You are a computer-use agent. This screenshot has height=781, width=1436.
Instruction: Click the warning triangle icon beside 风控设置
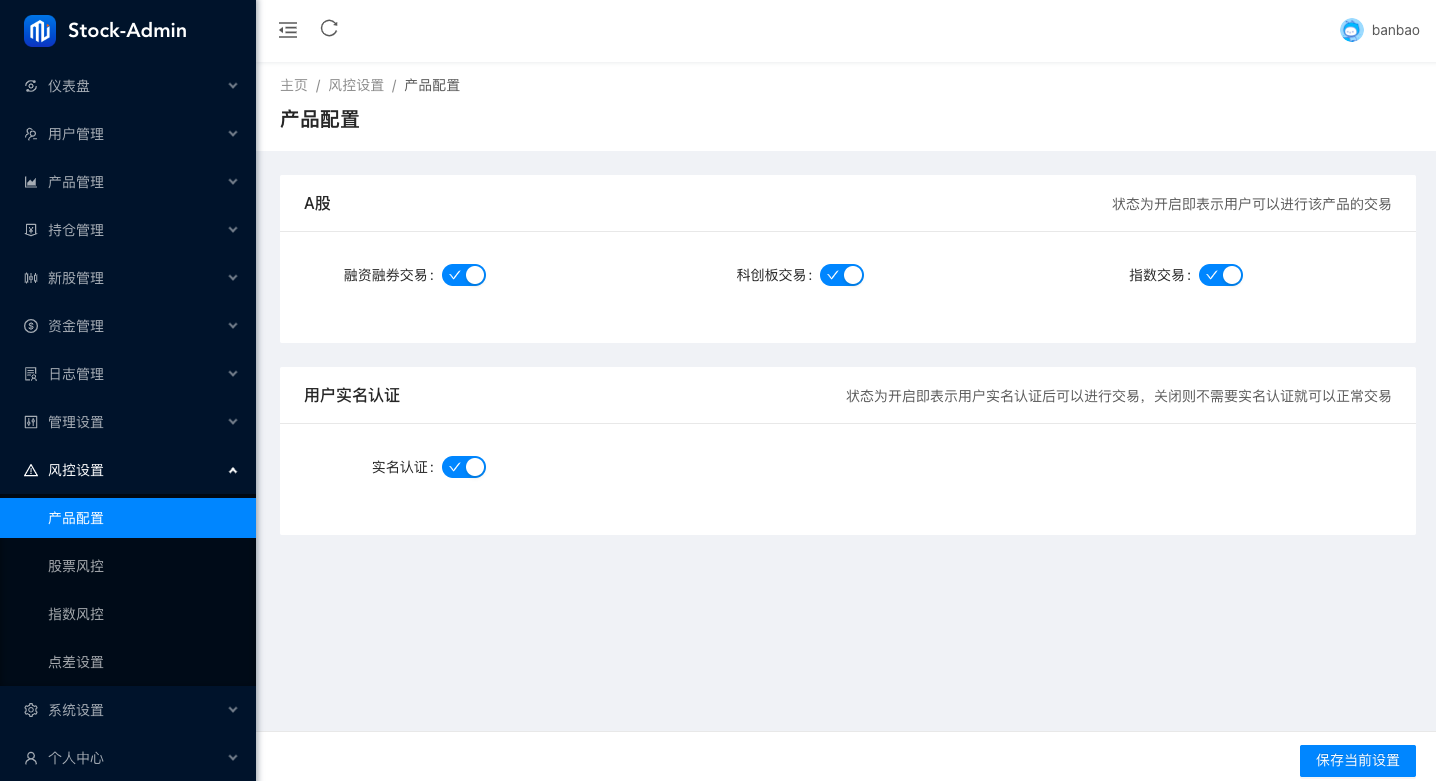[x=31, y=470]
